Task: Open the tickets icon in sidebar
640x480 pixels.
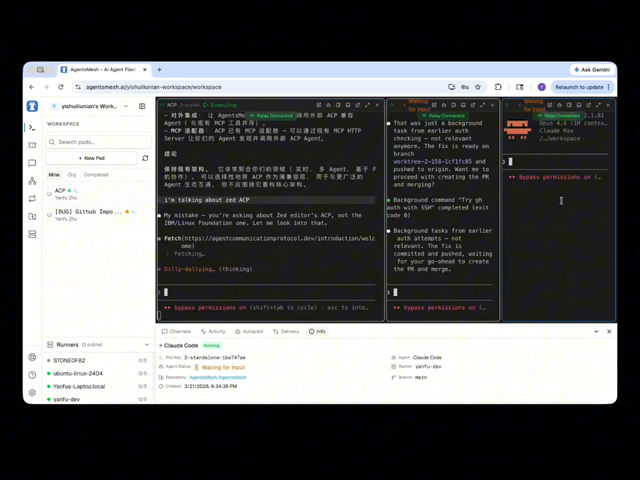Action: (x=32, y=145)
